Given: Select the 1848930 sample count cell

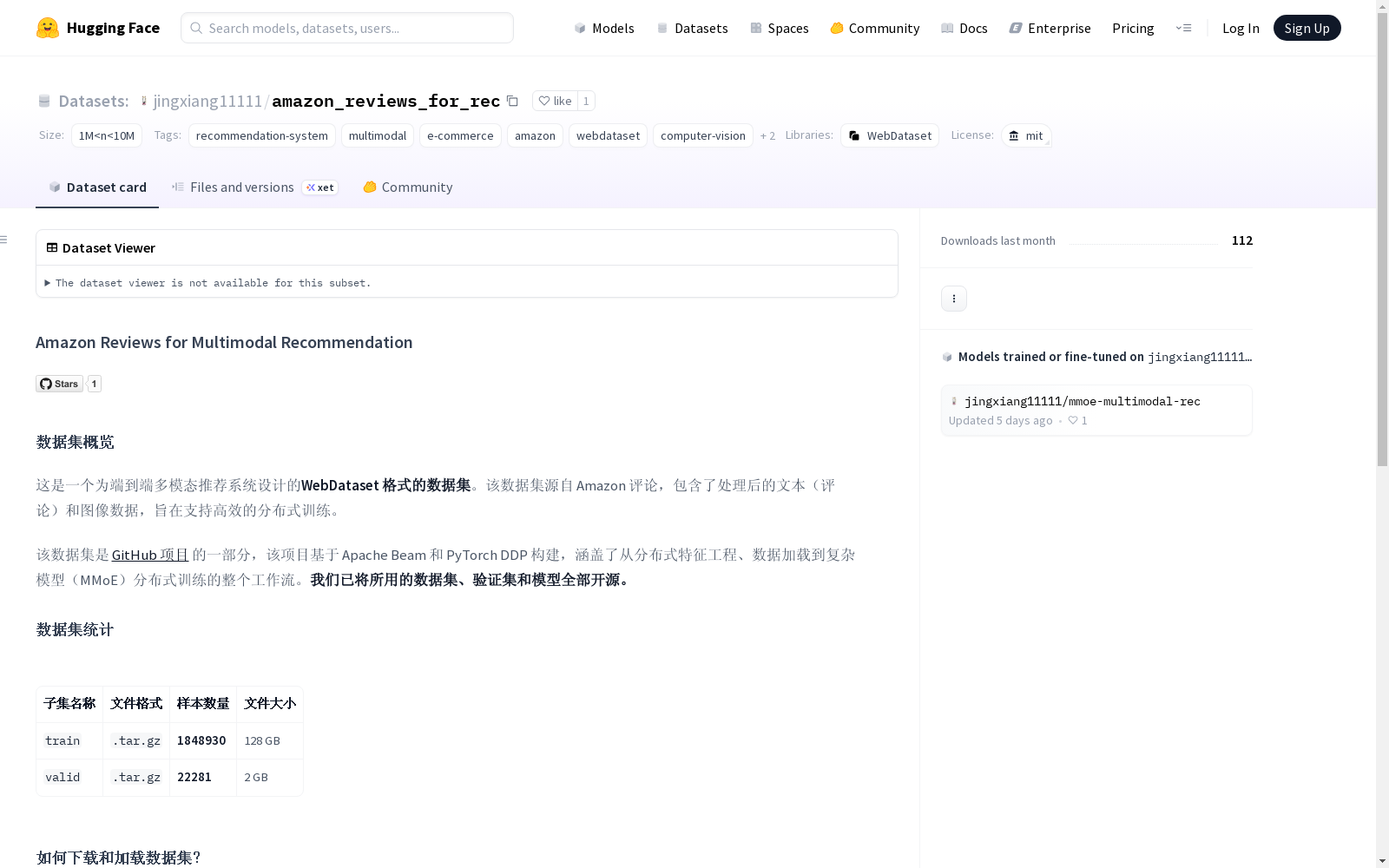Looking at the screenshot, I should pyautogui.click(x=201, y=740).
